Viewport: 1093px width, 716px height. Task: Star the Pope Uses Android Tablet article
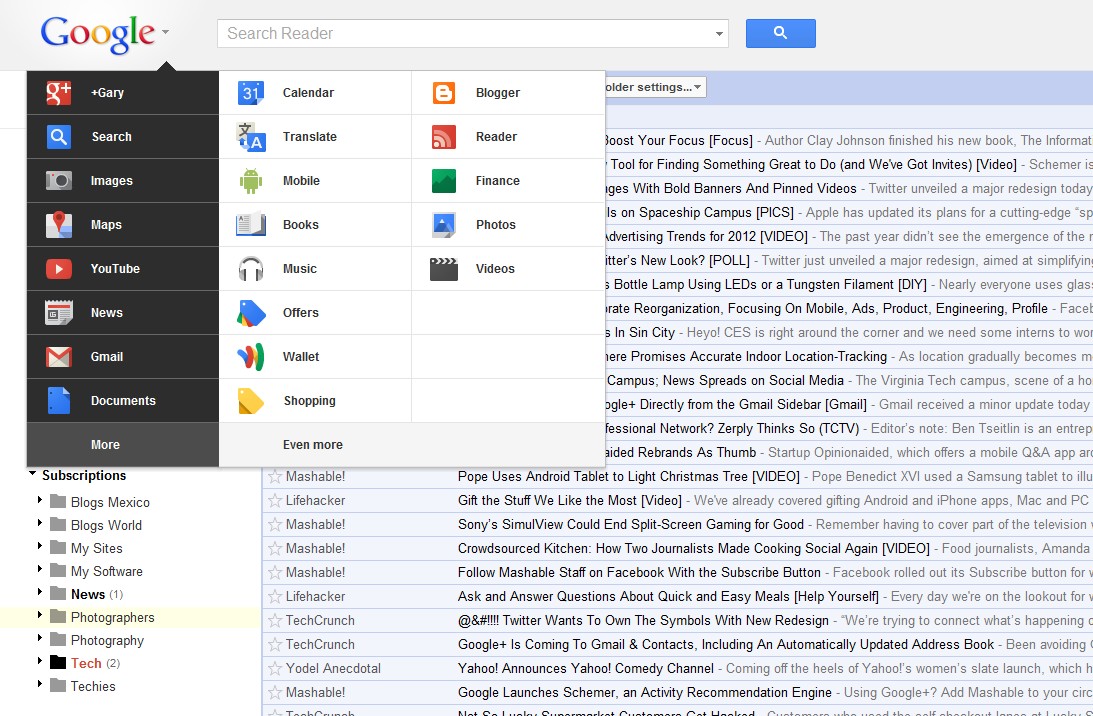pos(275,477)
